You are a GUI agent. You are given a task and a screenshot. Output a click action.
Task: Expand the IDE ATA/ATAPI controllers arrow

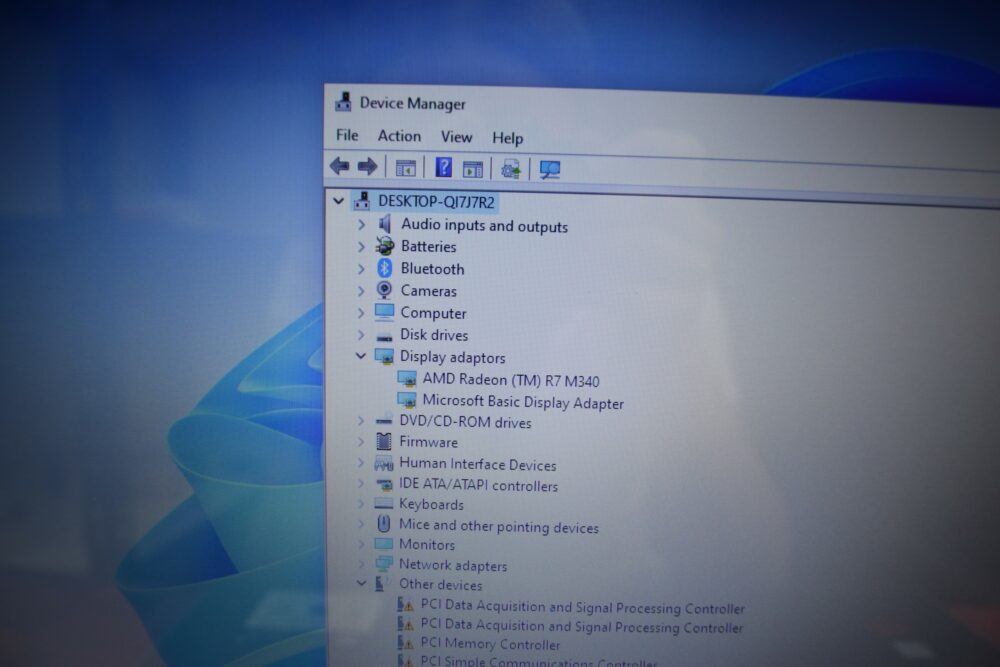click(361, 484)
